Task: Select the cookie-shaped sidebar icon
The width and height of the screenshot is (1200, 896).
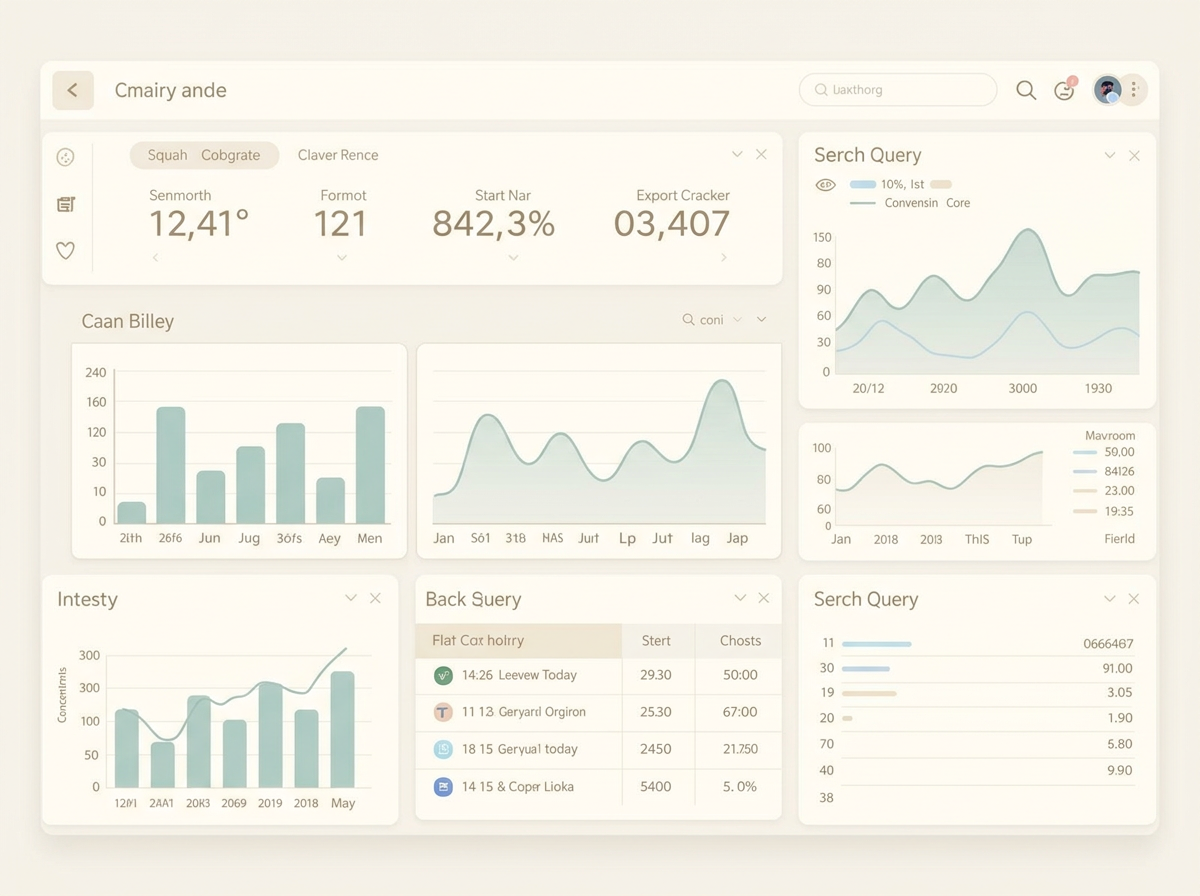Action: tap(65, 157)
